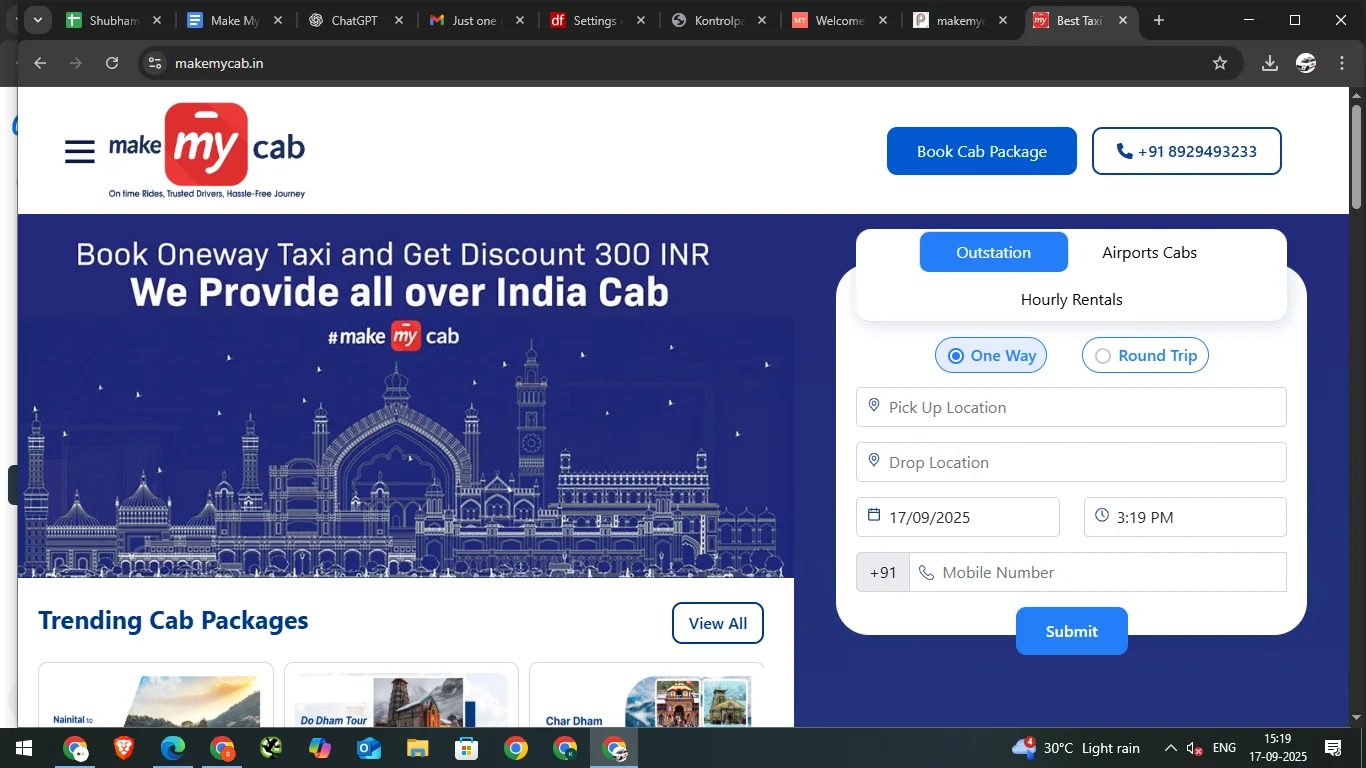The image size is (1366, 768).
Task: Bookmark this page with star icon
Action: (x=1219, y=63)
